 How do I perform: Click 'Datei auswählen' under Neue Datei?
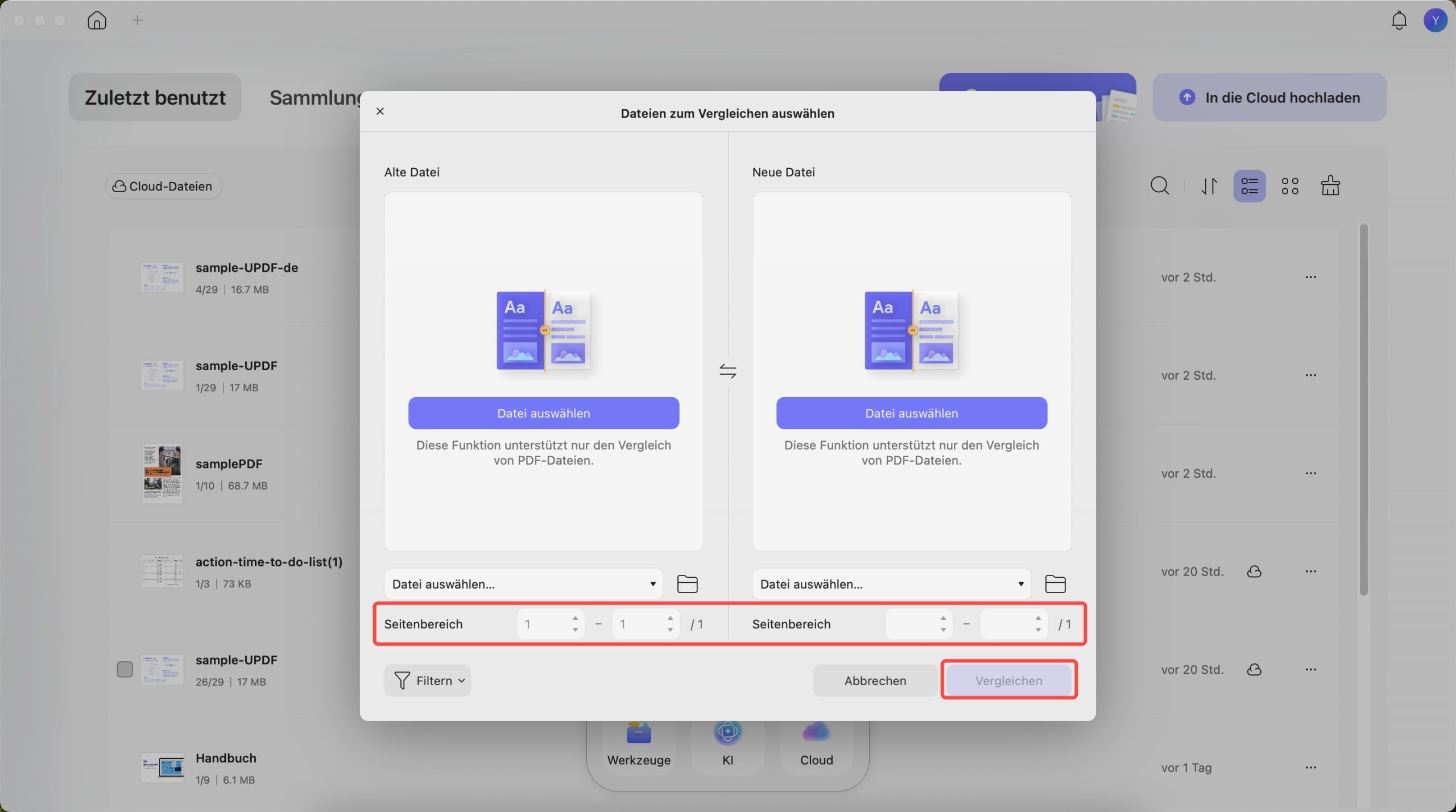[x=912, y=413]
